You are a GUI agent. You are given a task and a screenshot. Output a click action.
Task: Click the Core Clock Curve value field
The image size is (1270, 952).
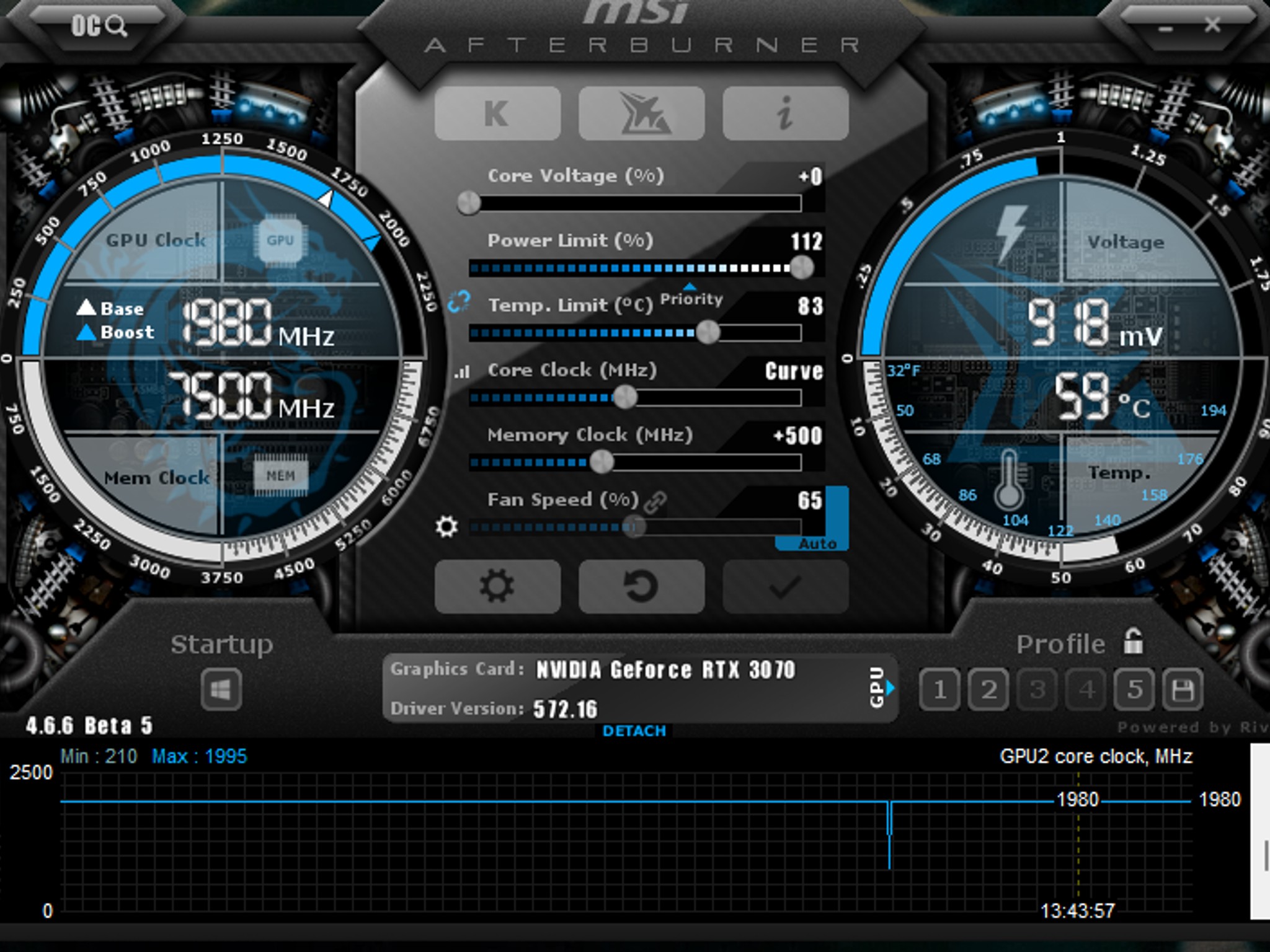click(x=794, y=371)
